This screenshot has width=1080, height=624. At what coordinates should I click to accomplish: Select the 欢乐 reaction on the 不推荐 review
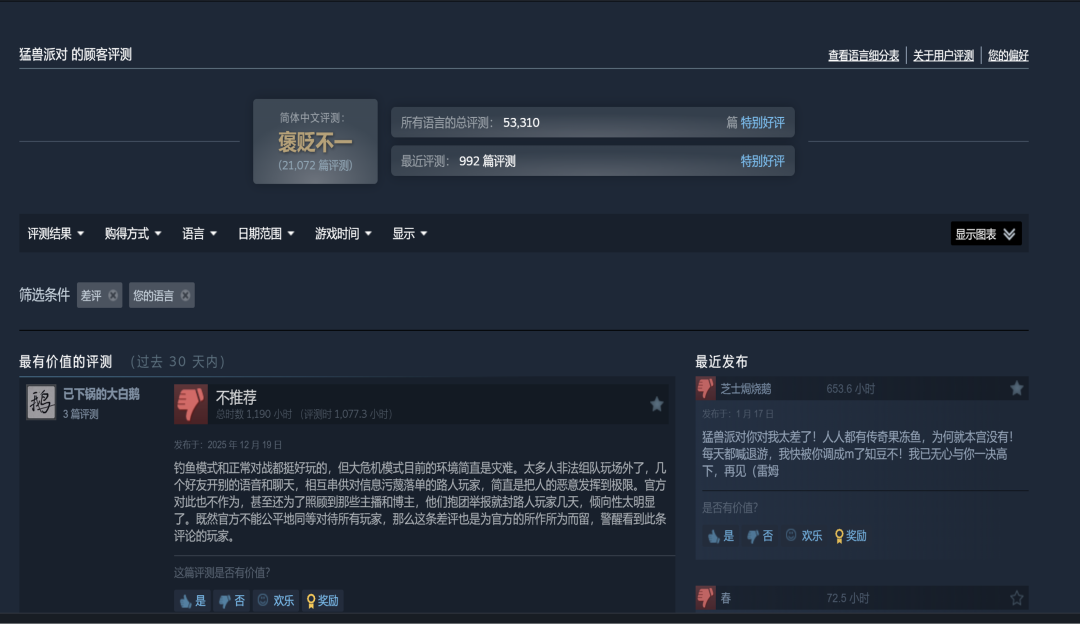pyautogui.click(x=275, y=601)
